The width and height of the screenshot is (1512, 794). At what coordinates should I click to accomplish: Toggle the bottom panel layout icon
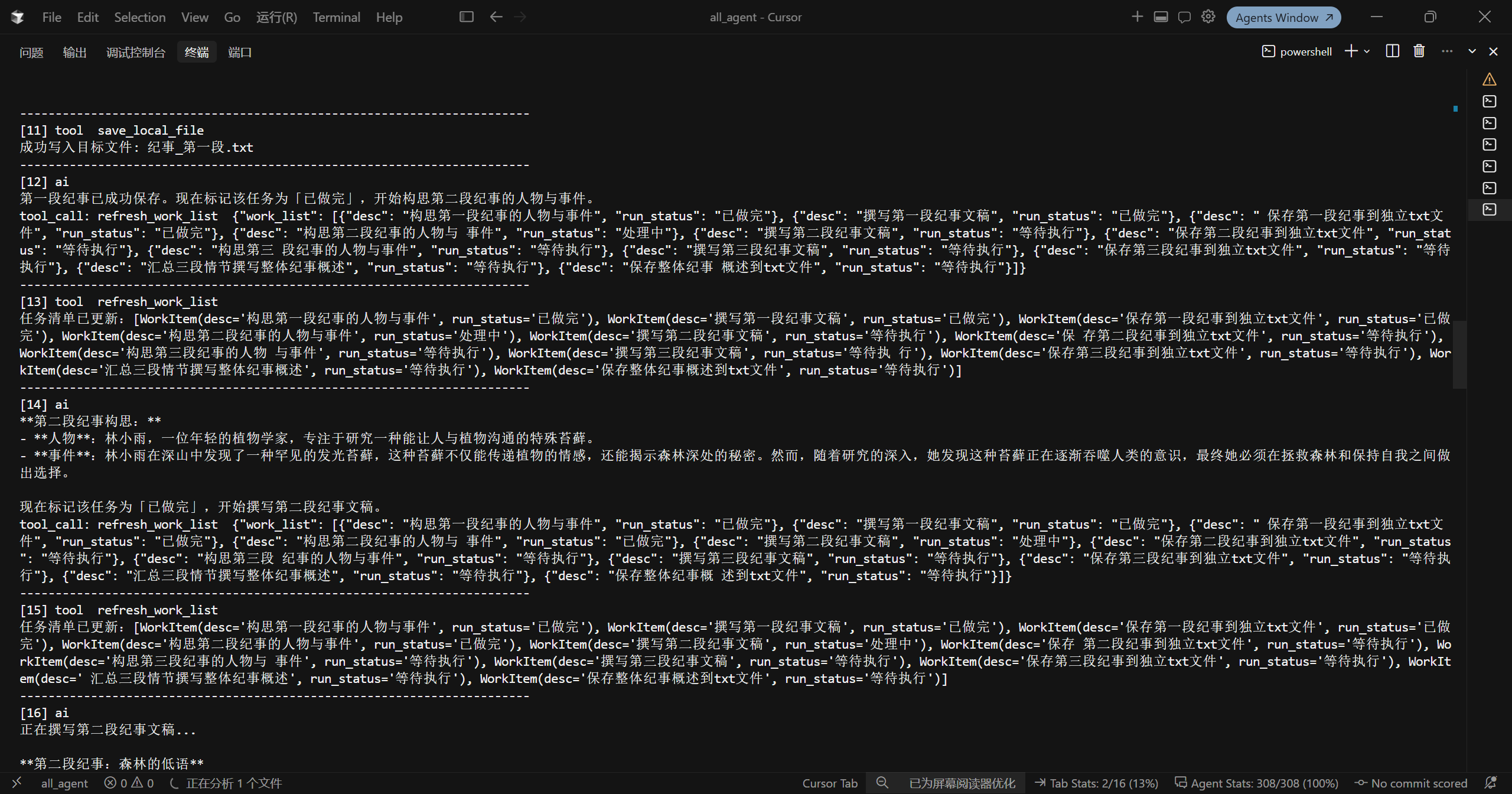point(1161,17)
